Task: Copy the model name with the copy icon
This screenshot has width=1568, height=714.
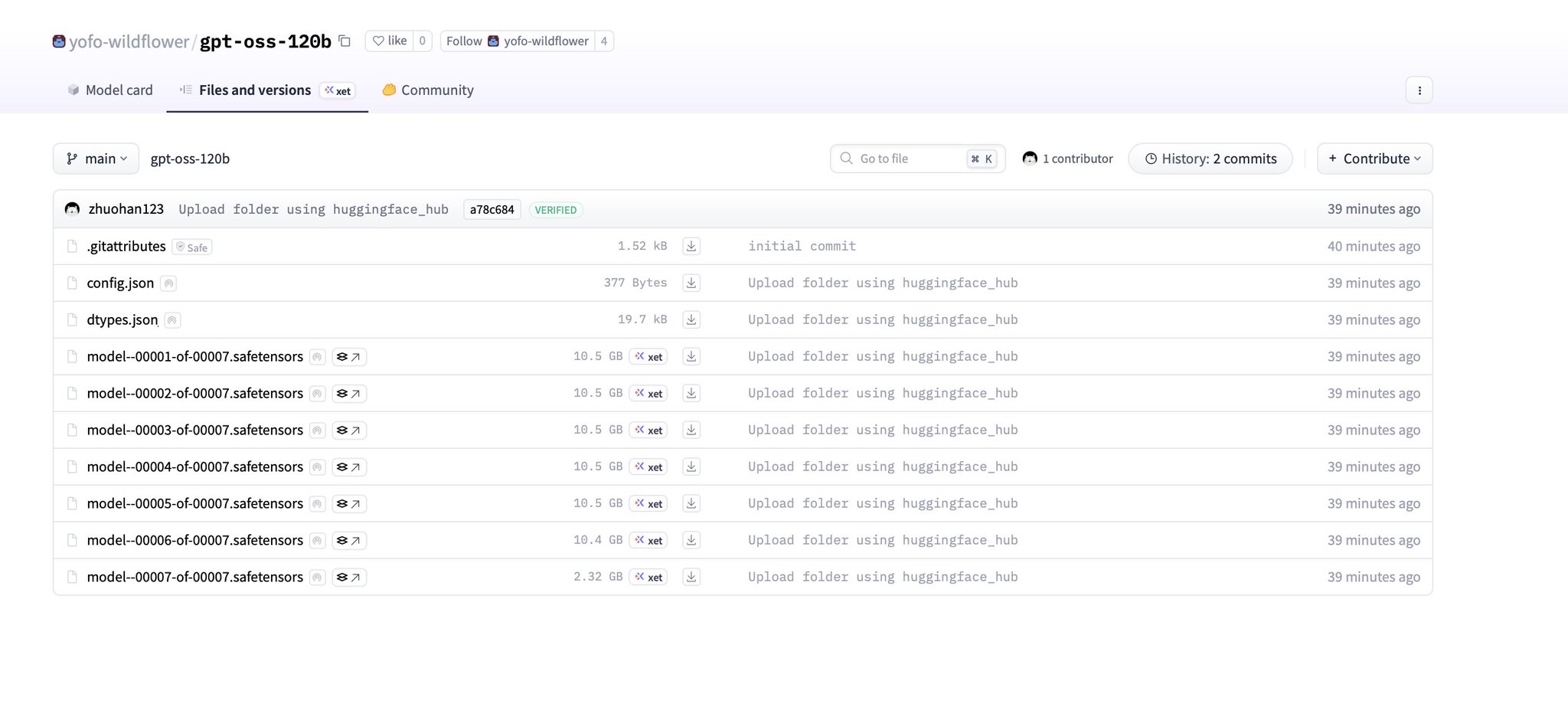Action: pos(345,41)
